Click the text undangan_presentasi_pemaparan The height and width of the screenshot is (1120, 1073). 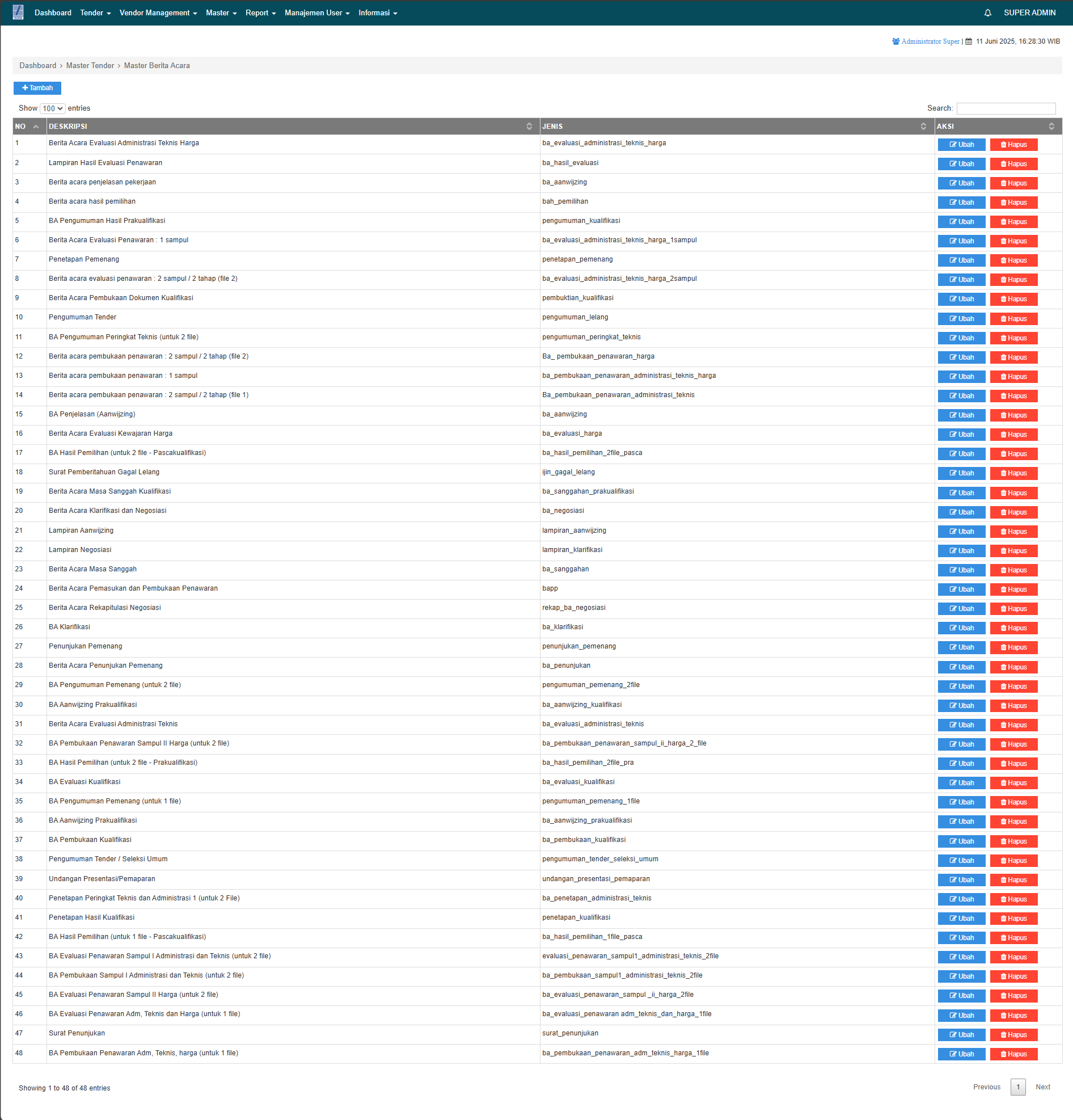coord(595,879)
